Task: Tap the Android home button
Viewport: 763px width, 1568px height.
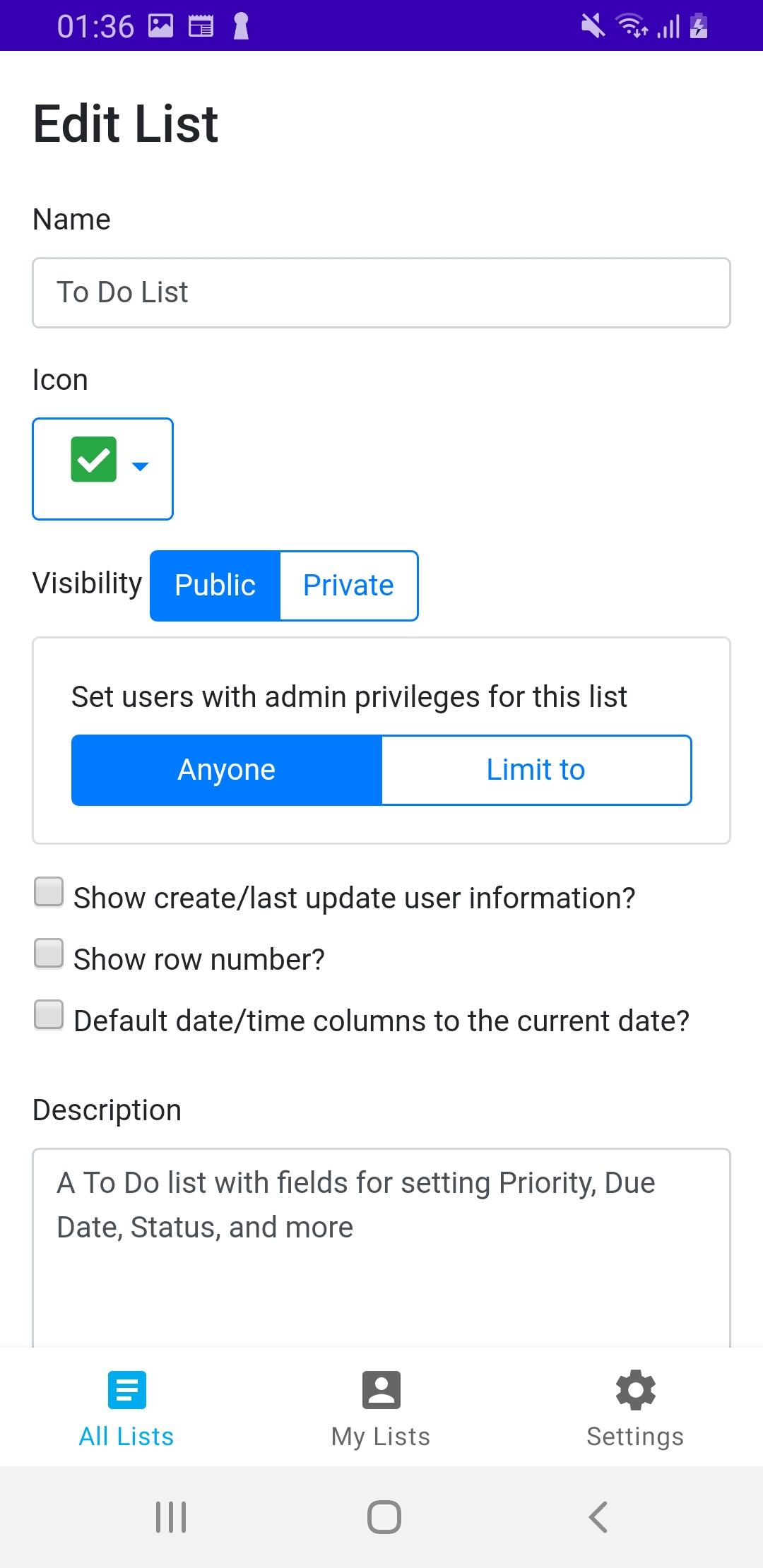Action: coord(384,1517)
